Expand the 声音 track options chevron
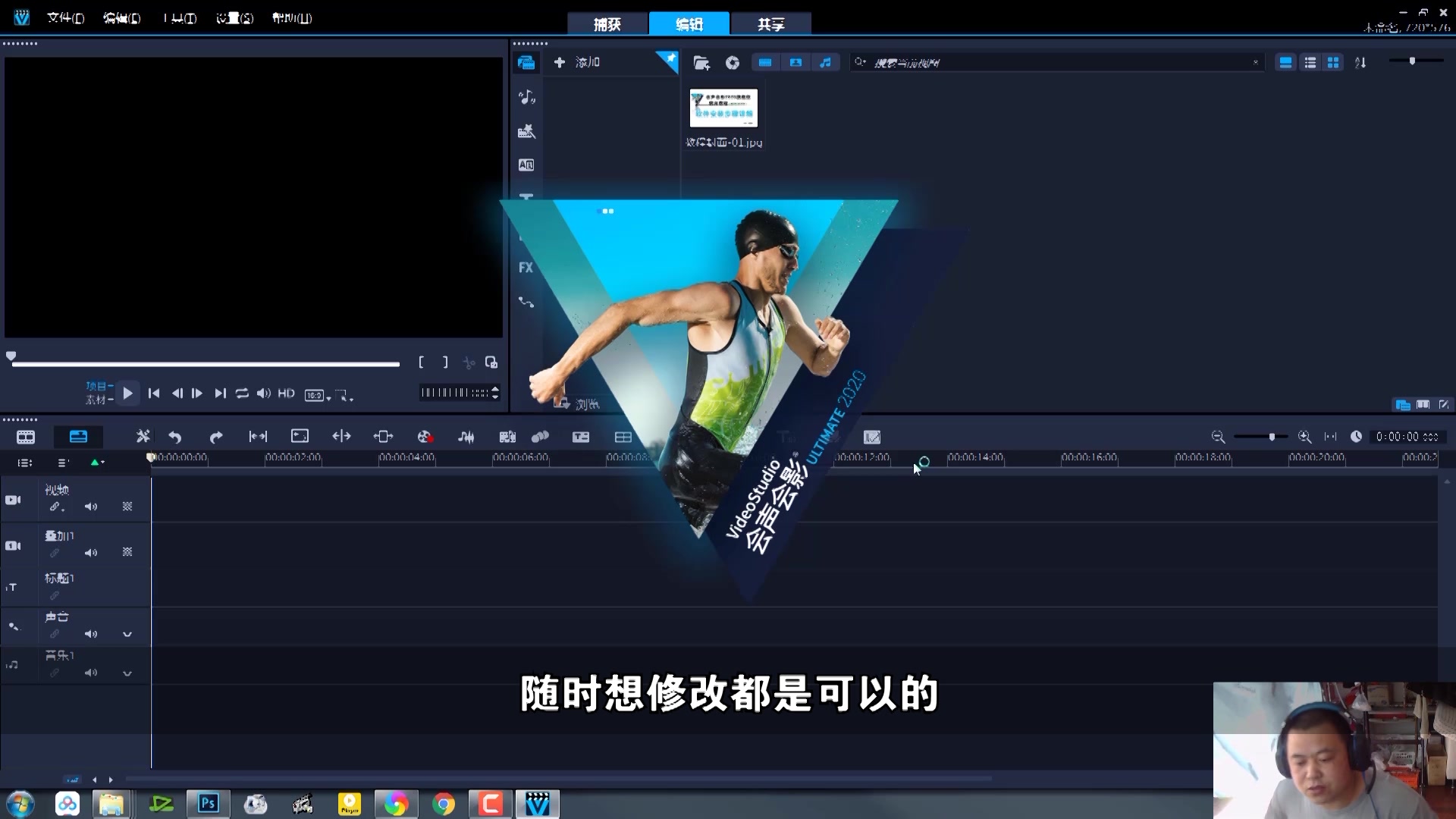Viewport: 1456px width, 819px height. click(x=127, y=635)
